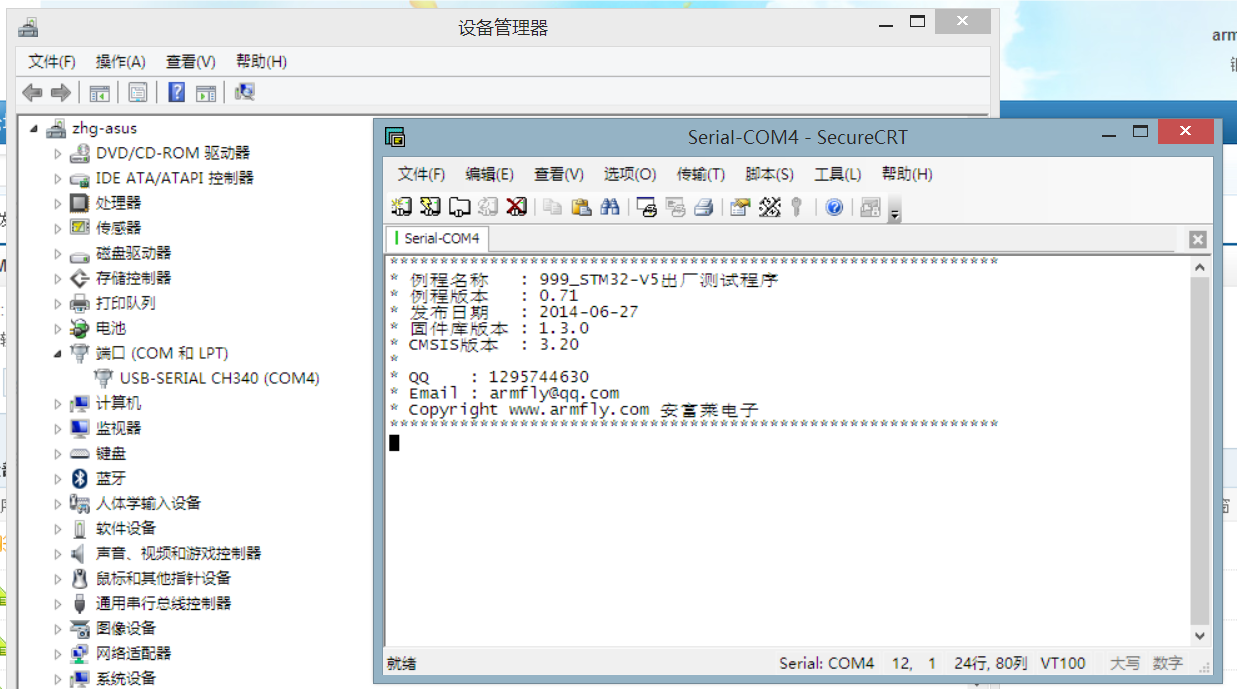This screenshot has width=1237, height=689.
Task: Click the Quick Connect lightning icon
Action: pos(430,207)
